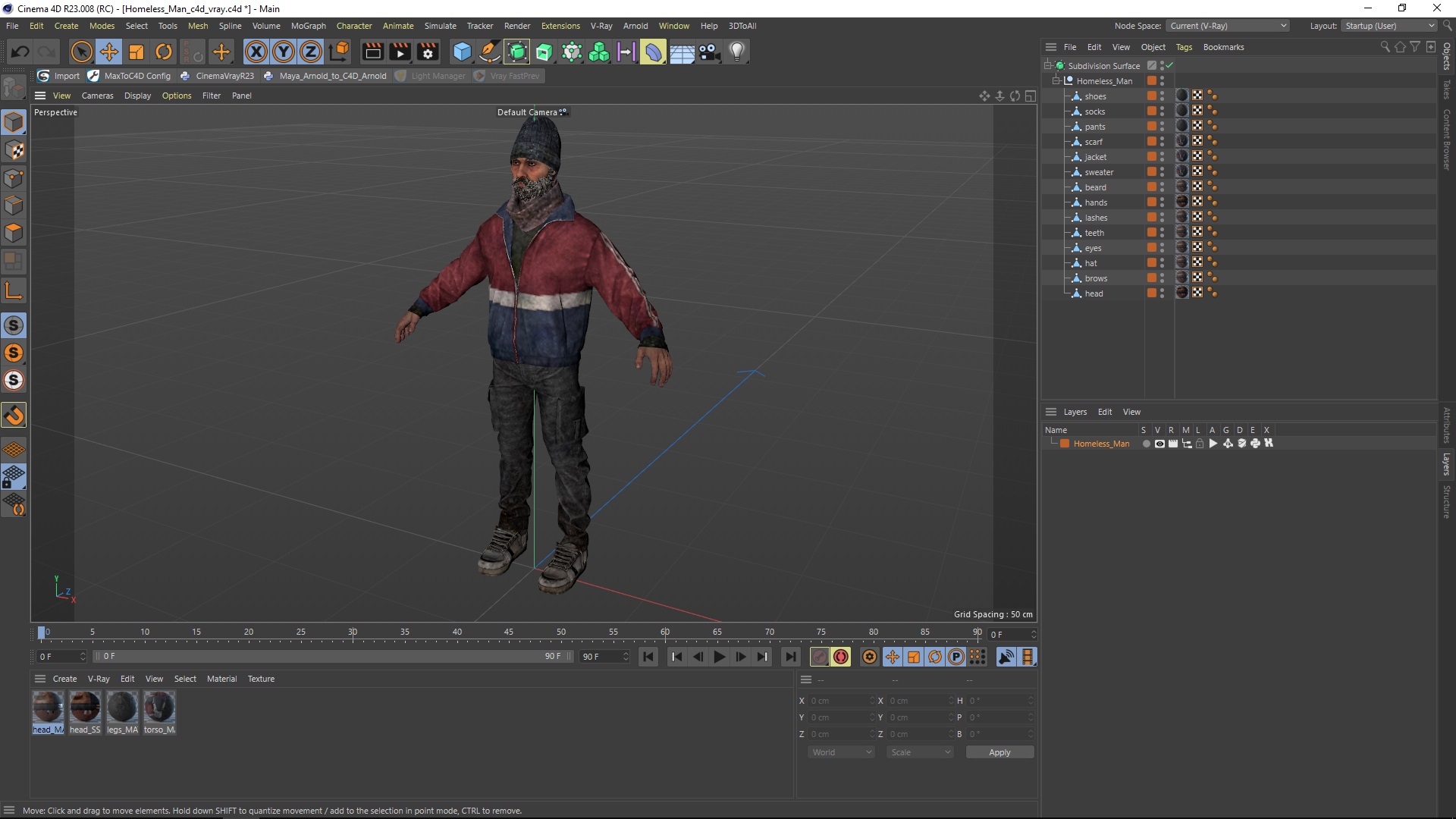Select the Live Selection tool
The height and width of the screenshot is (819, 1456).
pyautogui.click(x=81, y=52)
